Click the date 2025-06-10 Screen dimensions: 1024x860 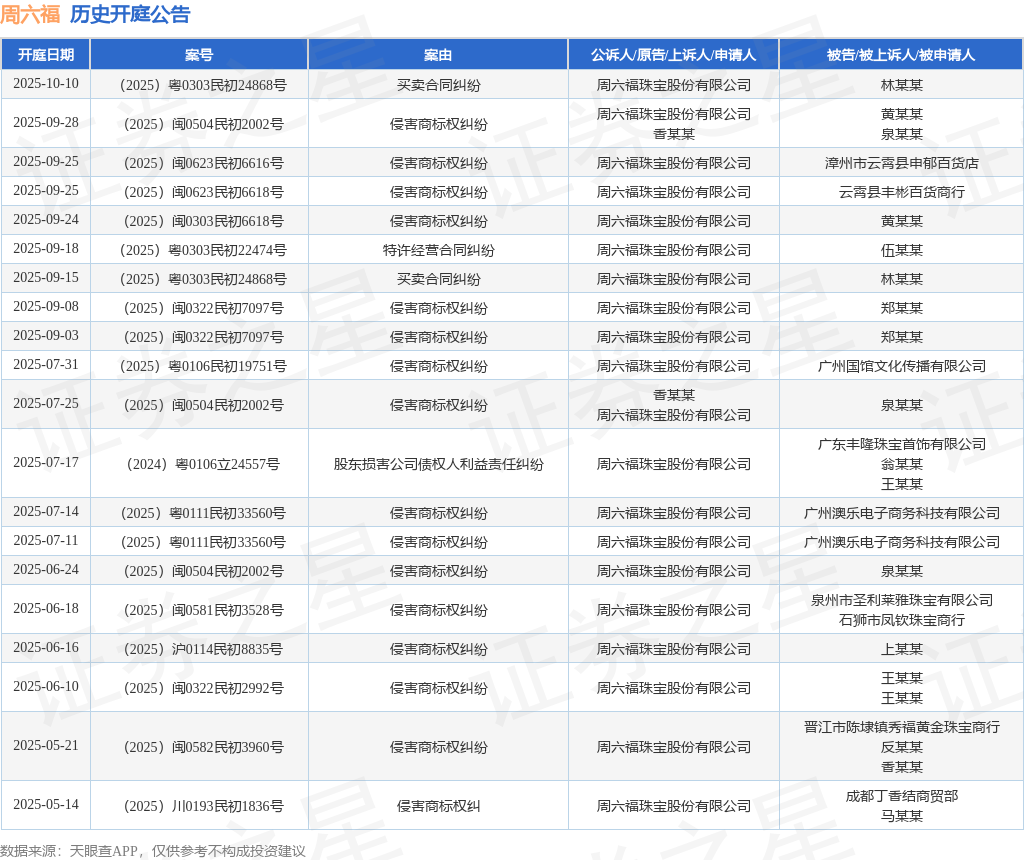point(46,686)
